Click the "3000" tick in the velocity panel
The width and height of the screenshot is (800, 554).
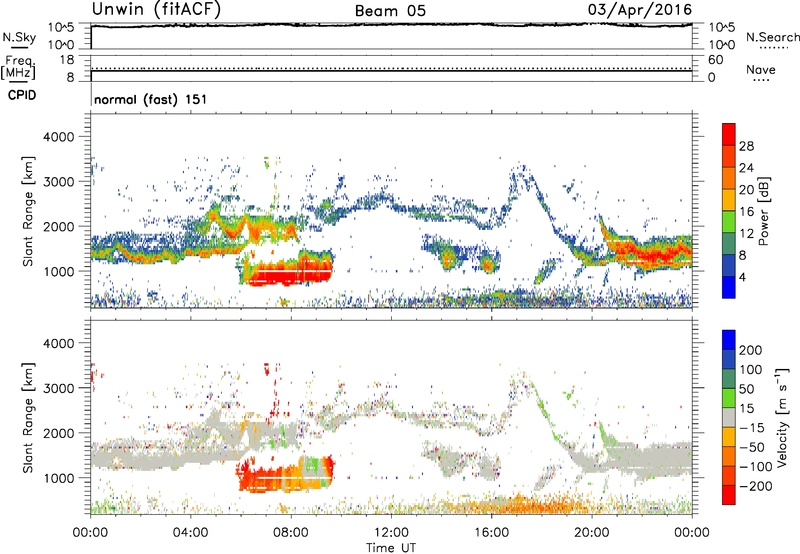[x=59, y=389]
